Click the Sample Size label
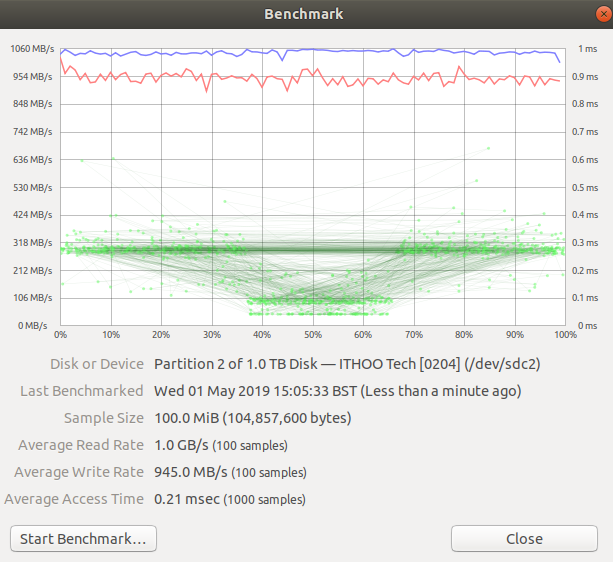613x562 pixels. tap(104, 418)
